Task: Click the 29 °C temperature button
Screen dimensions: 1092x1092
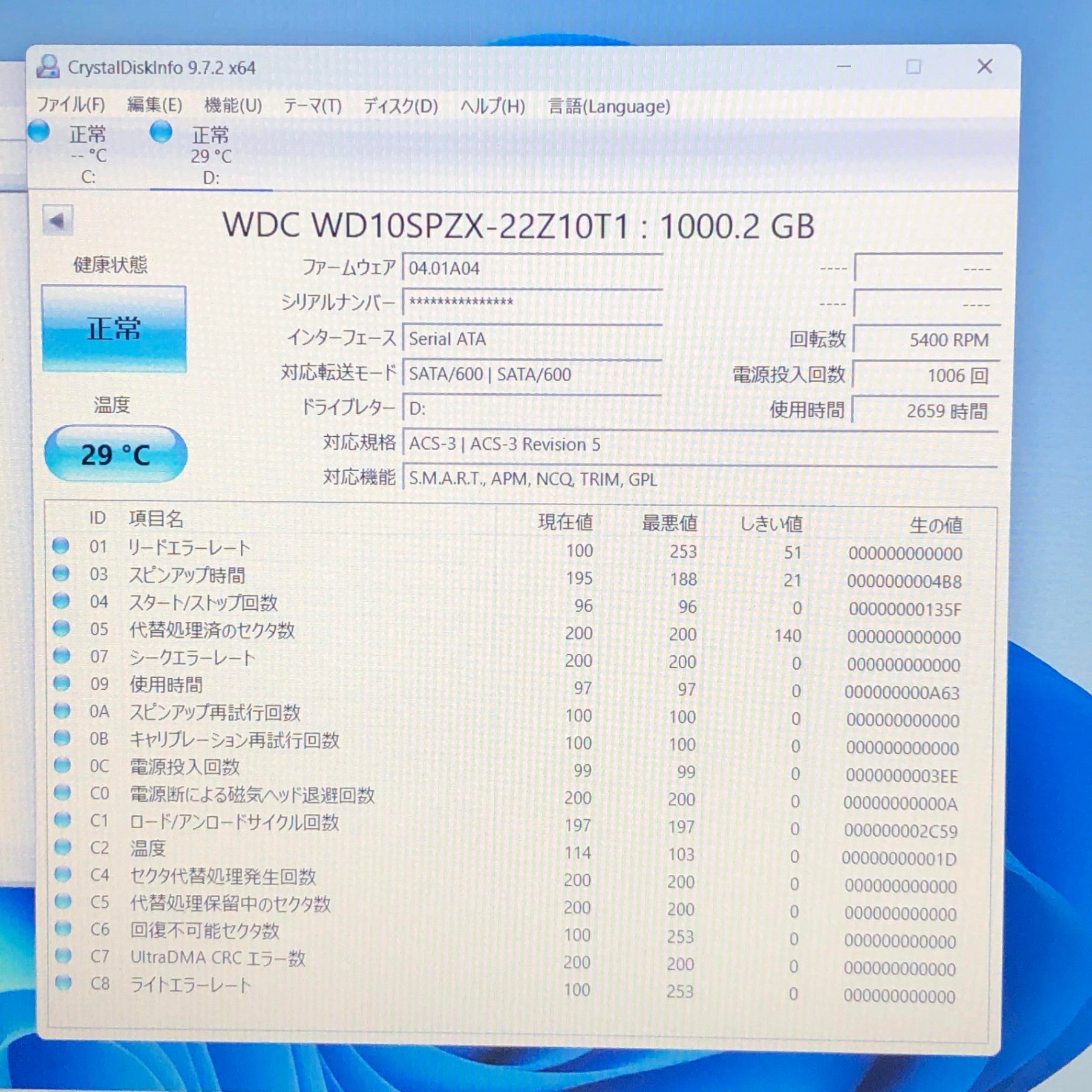Action: pos(116,454)
